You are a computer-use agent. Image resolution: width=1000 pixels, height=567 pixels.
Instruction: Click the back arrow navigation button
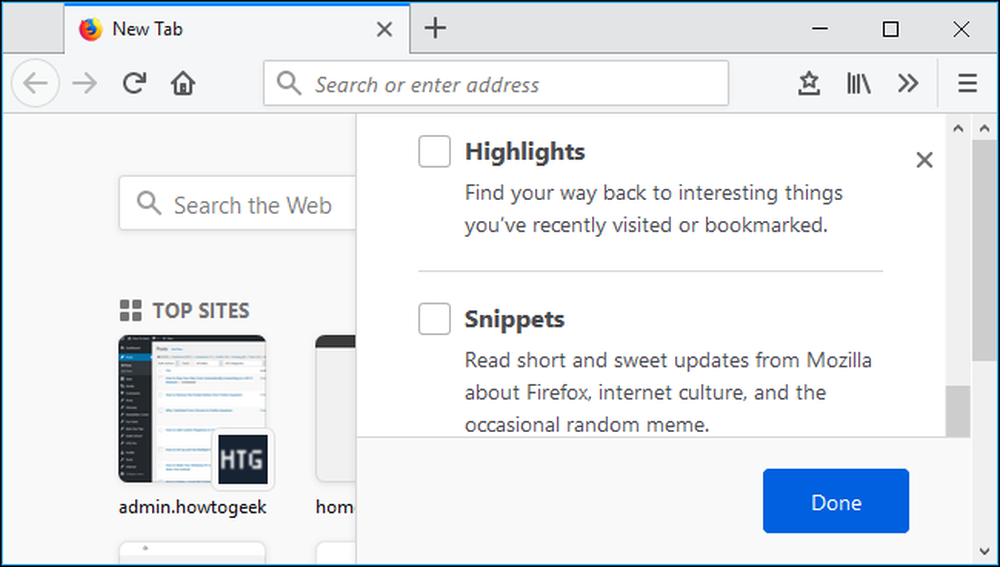(36, 83)
